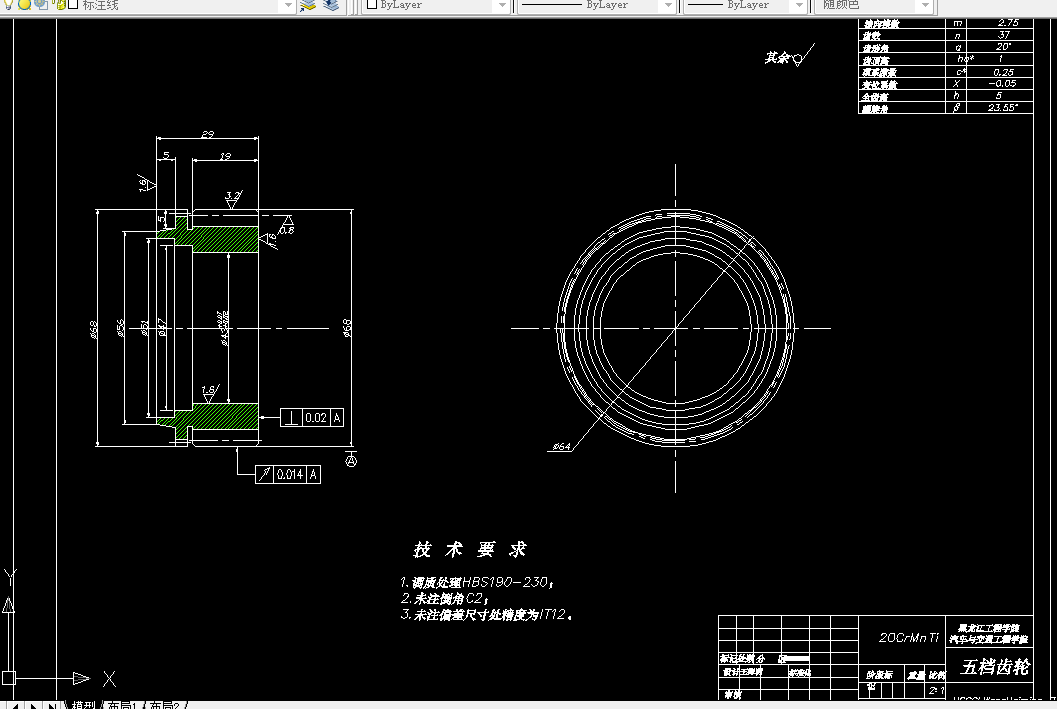Select the 20CrMnTi material text
1057x709 pixels.
point(908,637)
